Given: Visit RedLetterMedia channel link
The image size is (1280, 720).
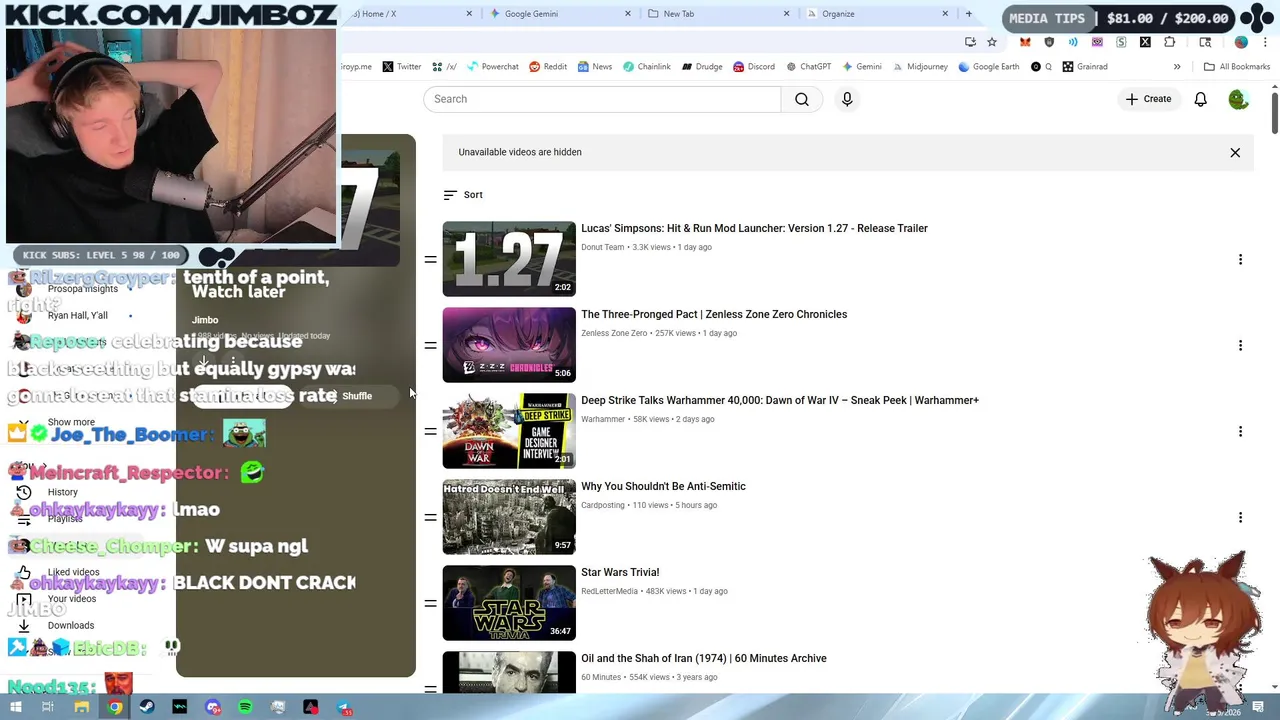Looking at the screenshot, I should pos(609,591).
